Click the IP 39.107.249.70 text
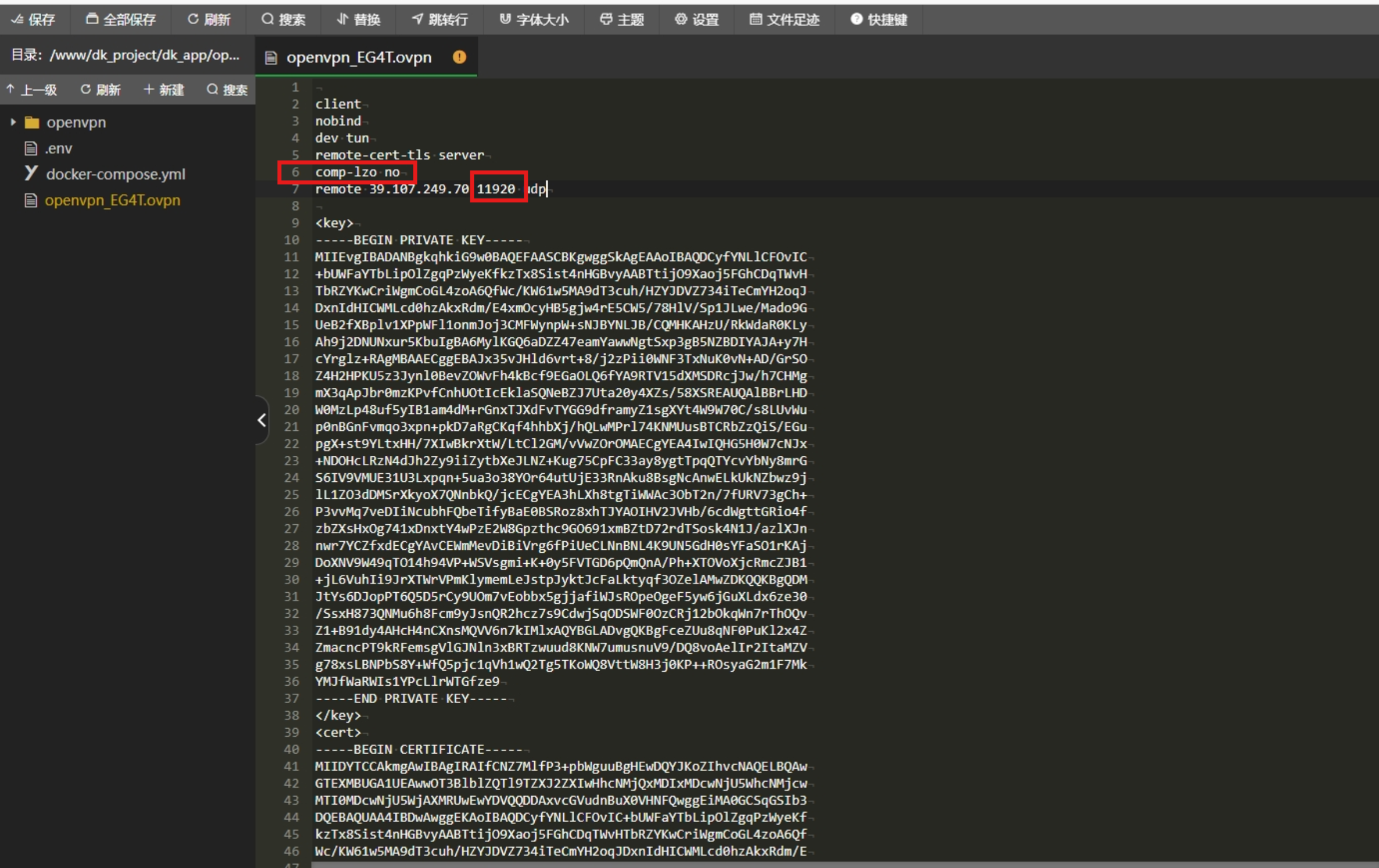This screenshot has height=868, width=1379. point(419,189)
